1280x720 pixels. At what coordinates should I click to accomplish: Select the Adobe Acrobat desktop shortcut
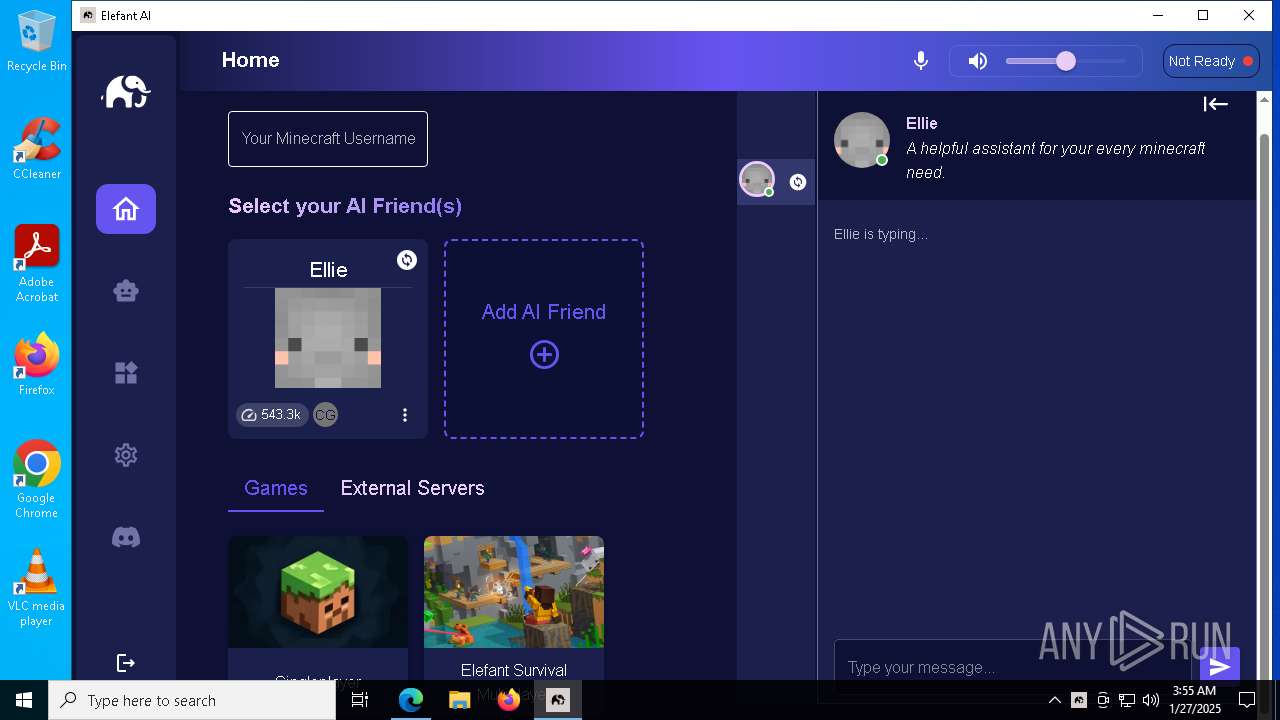(x=37, y=263)
